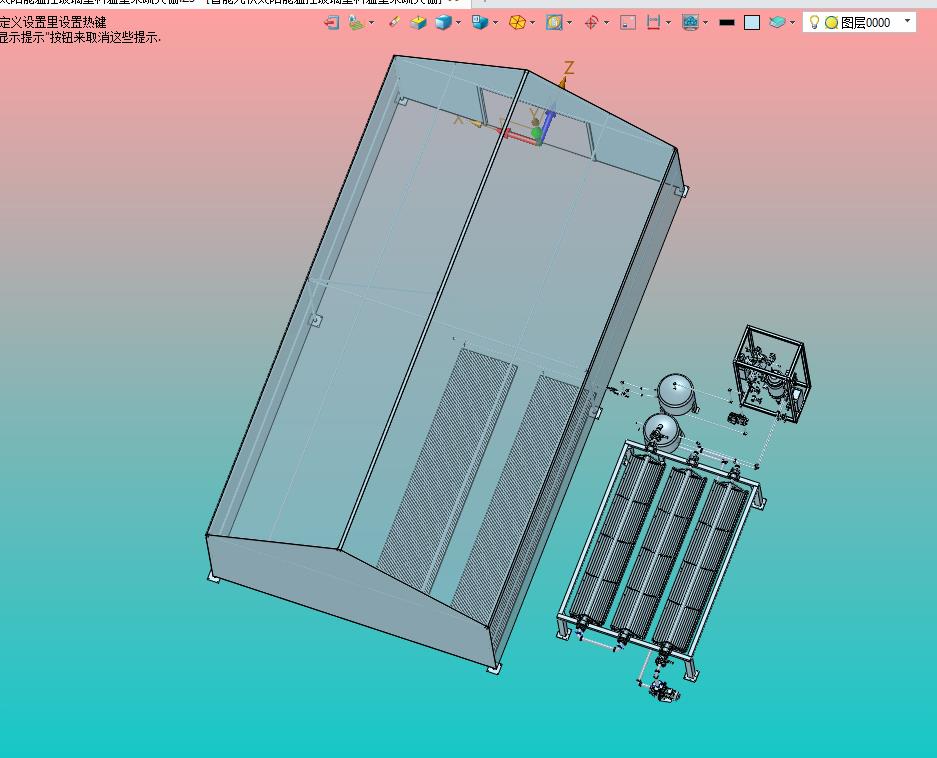Pick the light blue face color swatch
This screenshot has width=937, height=758.
click(x=752, y=23)
